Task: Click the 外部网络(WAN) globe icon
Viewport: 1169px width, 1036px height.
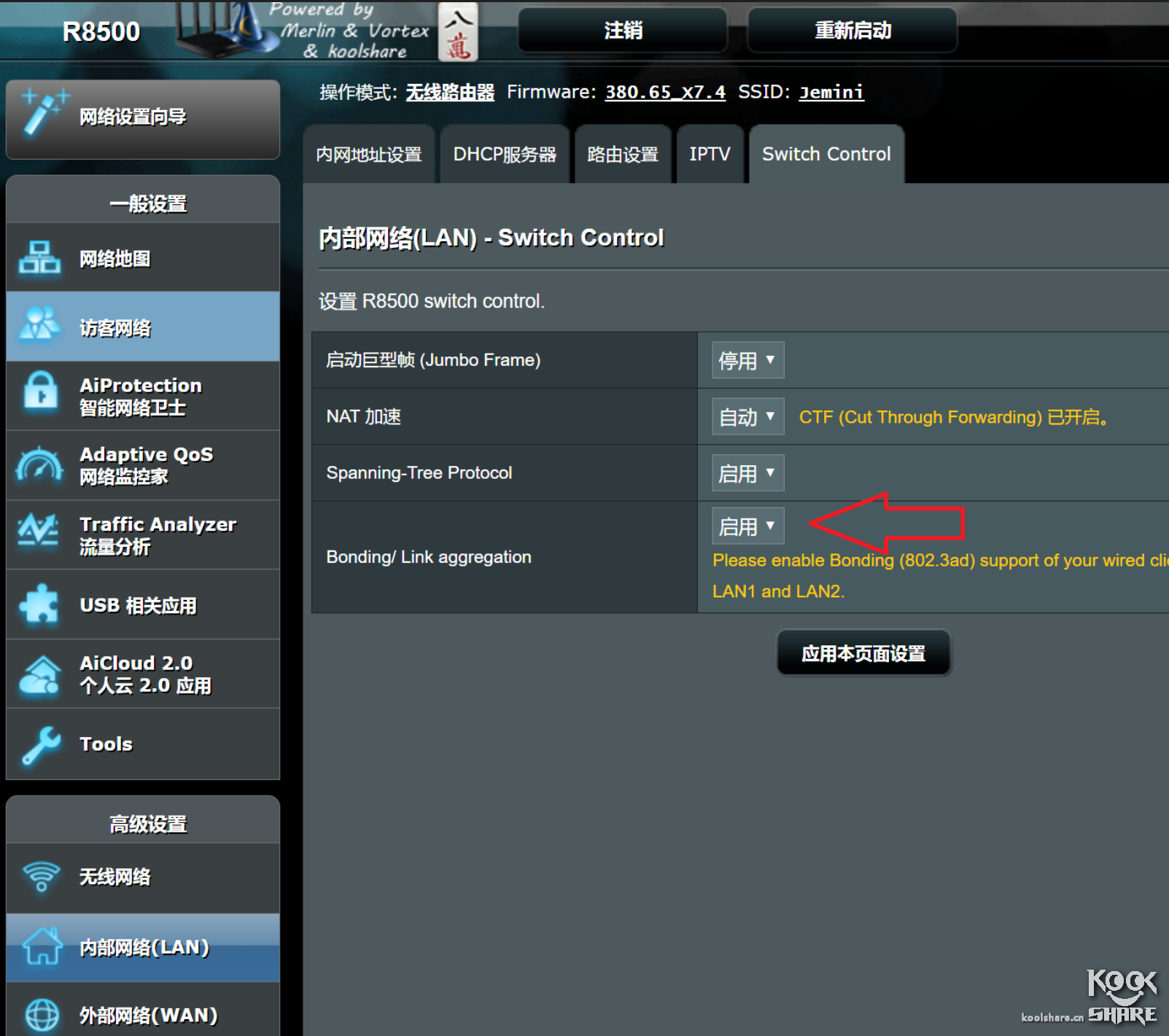Action: 42,1014
